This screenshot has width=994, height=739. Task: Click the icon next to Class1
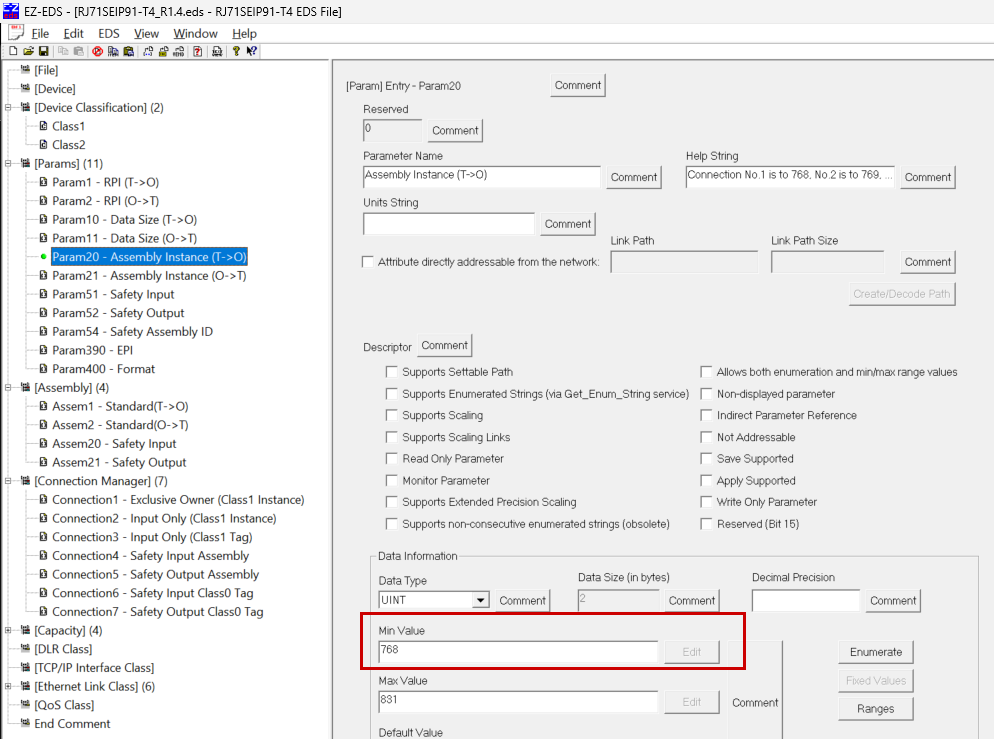[43, 125]
